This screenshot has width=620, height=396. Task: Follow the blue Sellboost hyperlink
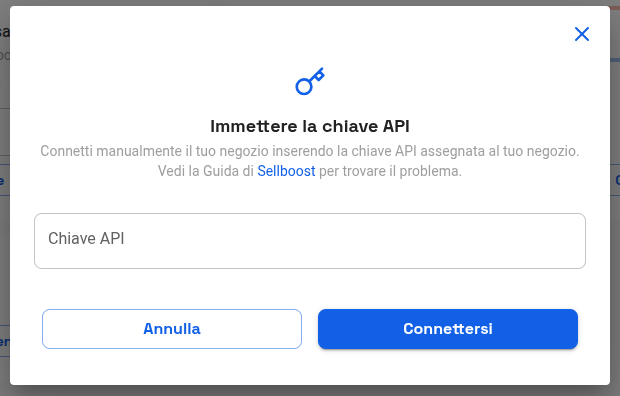(x=286, y=171)
